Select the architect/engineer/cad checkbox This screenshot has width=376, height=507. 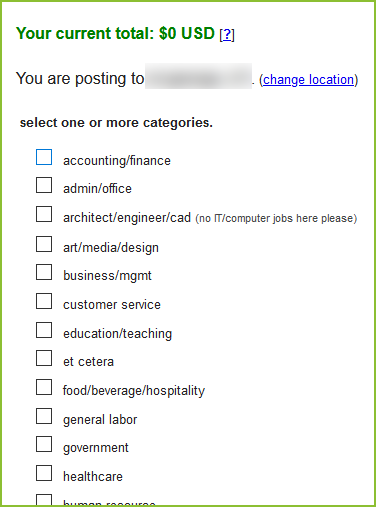pos(44,214)
